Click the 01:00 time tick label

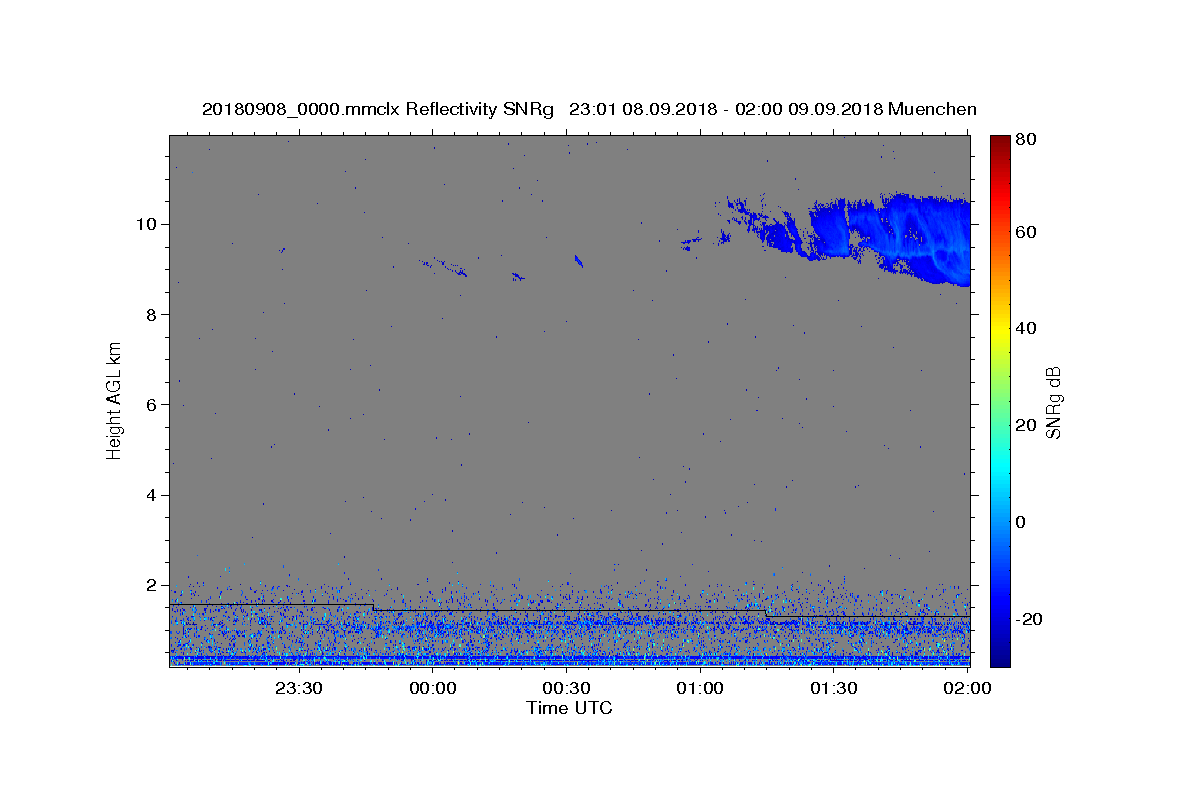click(701, 688)
